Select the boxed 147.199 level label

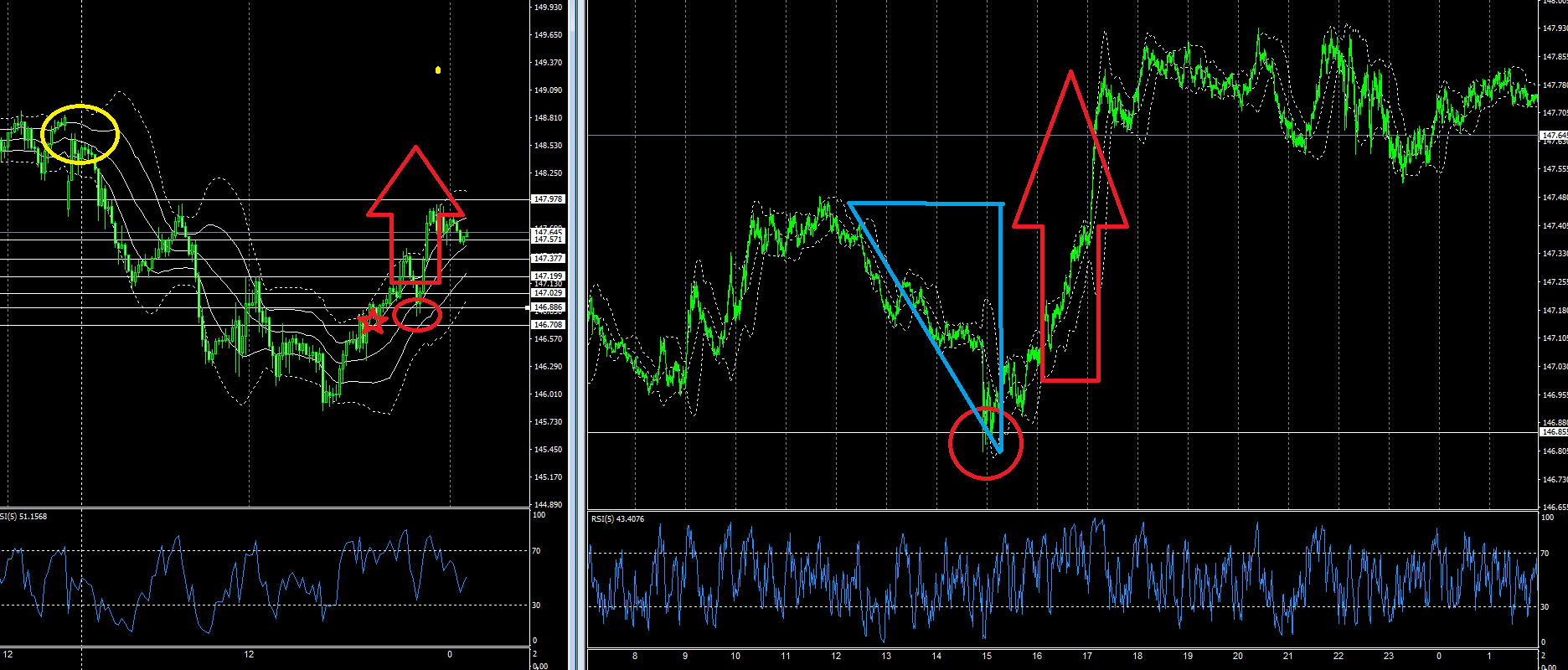549,276
